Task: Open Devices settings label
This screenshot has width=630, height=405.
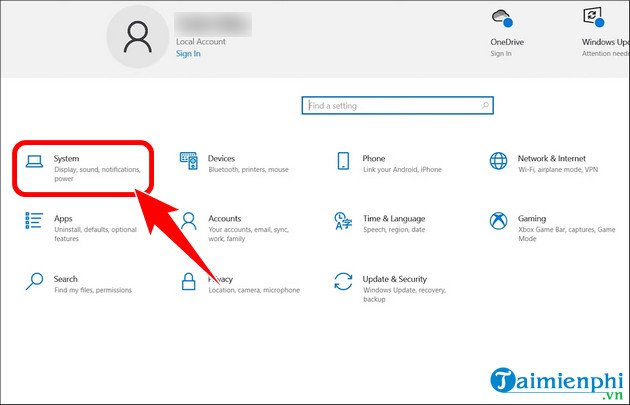Action: (x=221, y=158)
